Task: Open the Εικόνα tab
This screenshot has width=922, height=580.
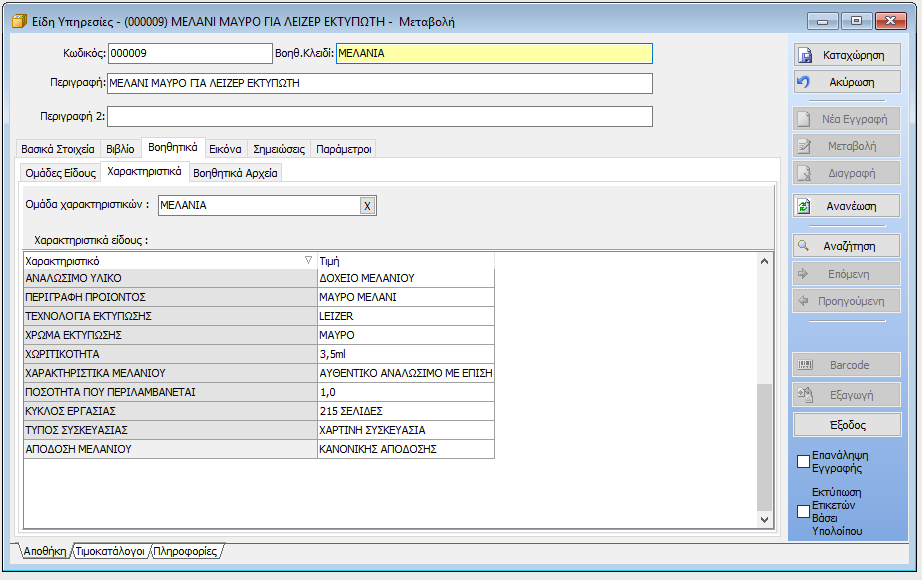Action: (x=225, y=149)
